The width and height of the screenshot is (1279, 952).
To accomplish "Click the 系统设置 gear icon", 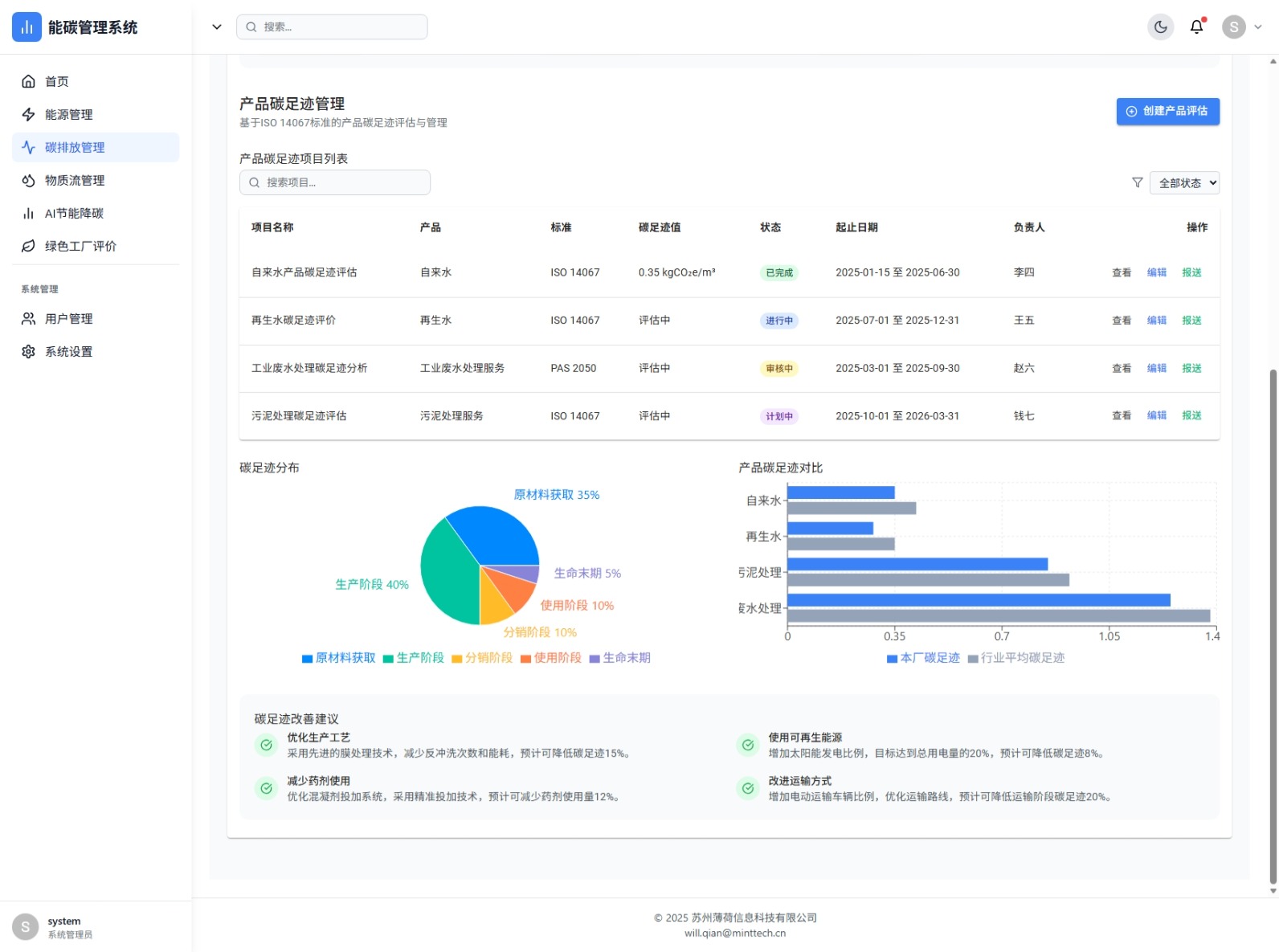I will pos(28,352).
